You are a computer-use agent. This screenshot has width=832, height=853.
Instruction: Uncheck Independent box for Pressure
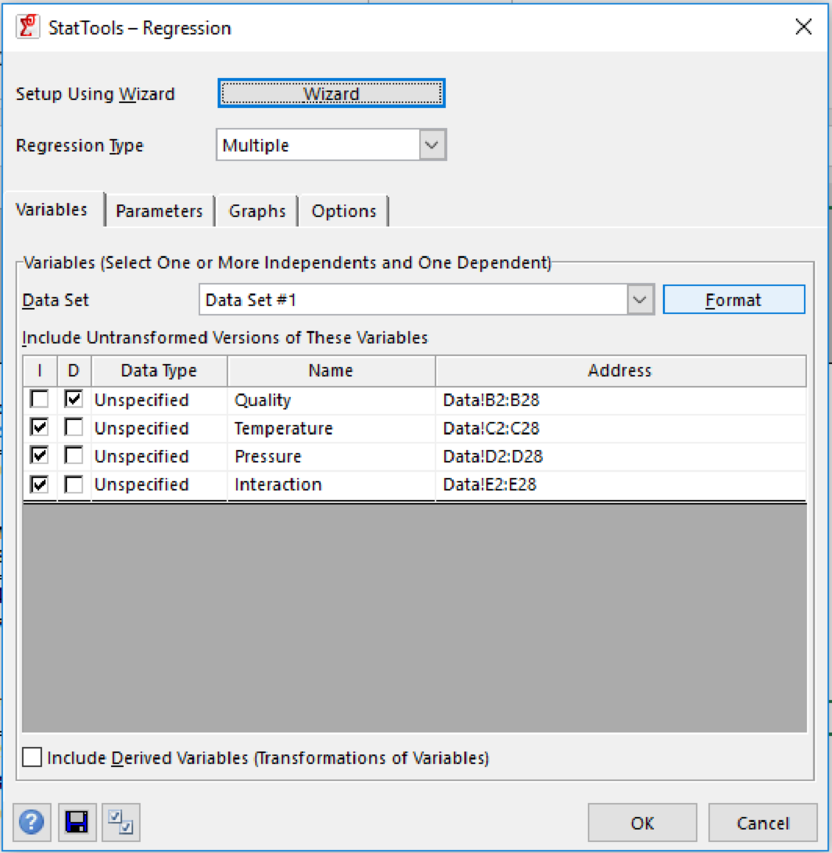pos(39,456)
